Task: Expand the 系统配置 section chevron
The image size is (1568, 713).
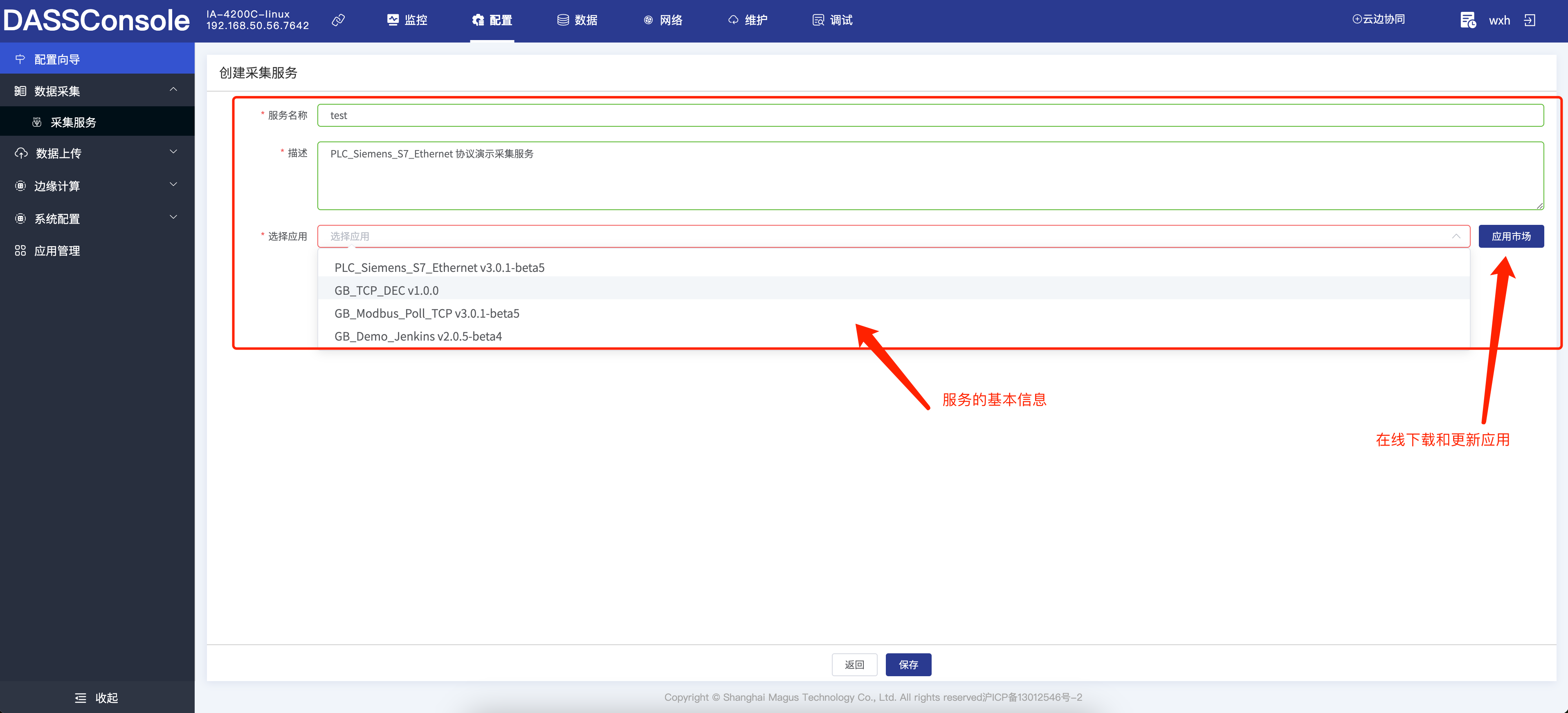Action: [x=173, y=217]
